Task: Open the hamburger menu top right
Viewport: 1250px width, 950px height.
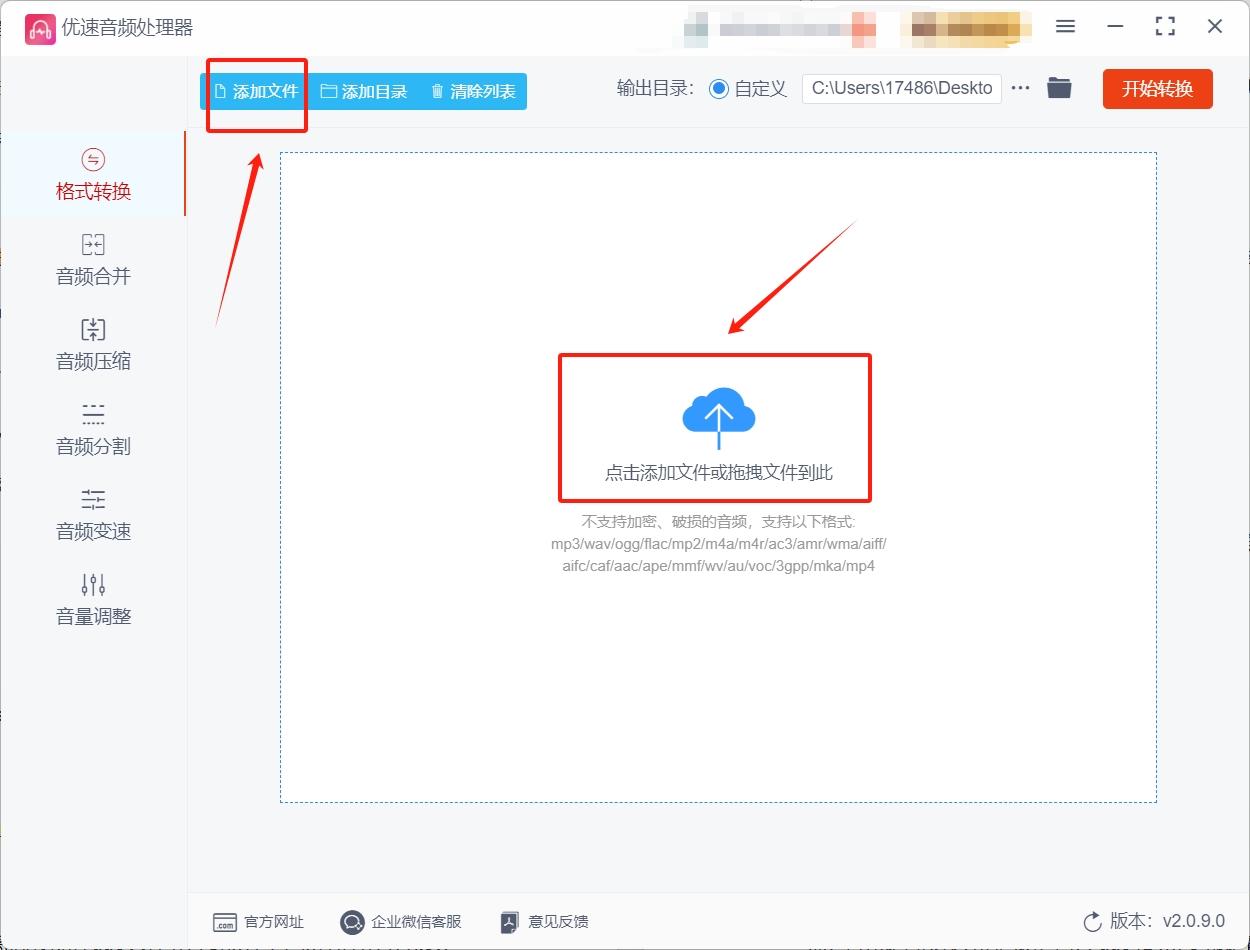Action: pos(1065,27)
